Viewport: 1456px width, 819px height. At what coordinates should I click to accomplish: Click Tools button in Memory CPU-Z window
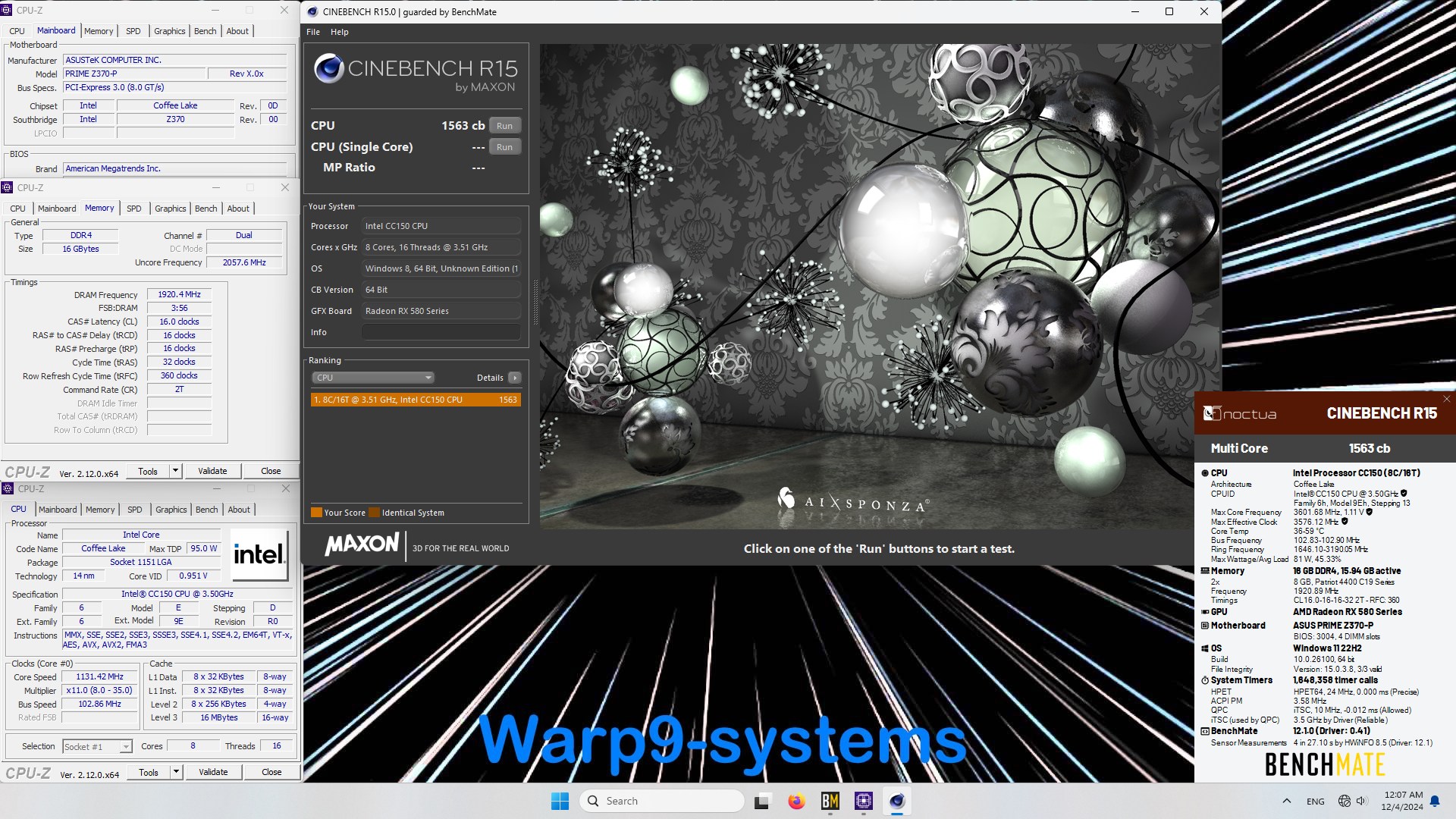pos(148,471)
